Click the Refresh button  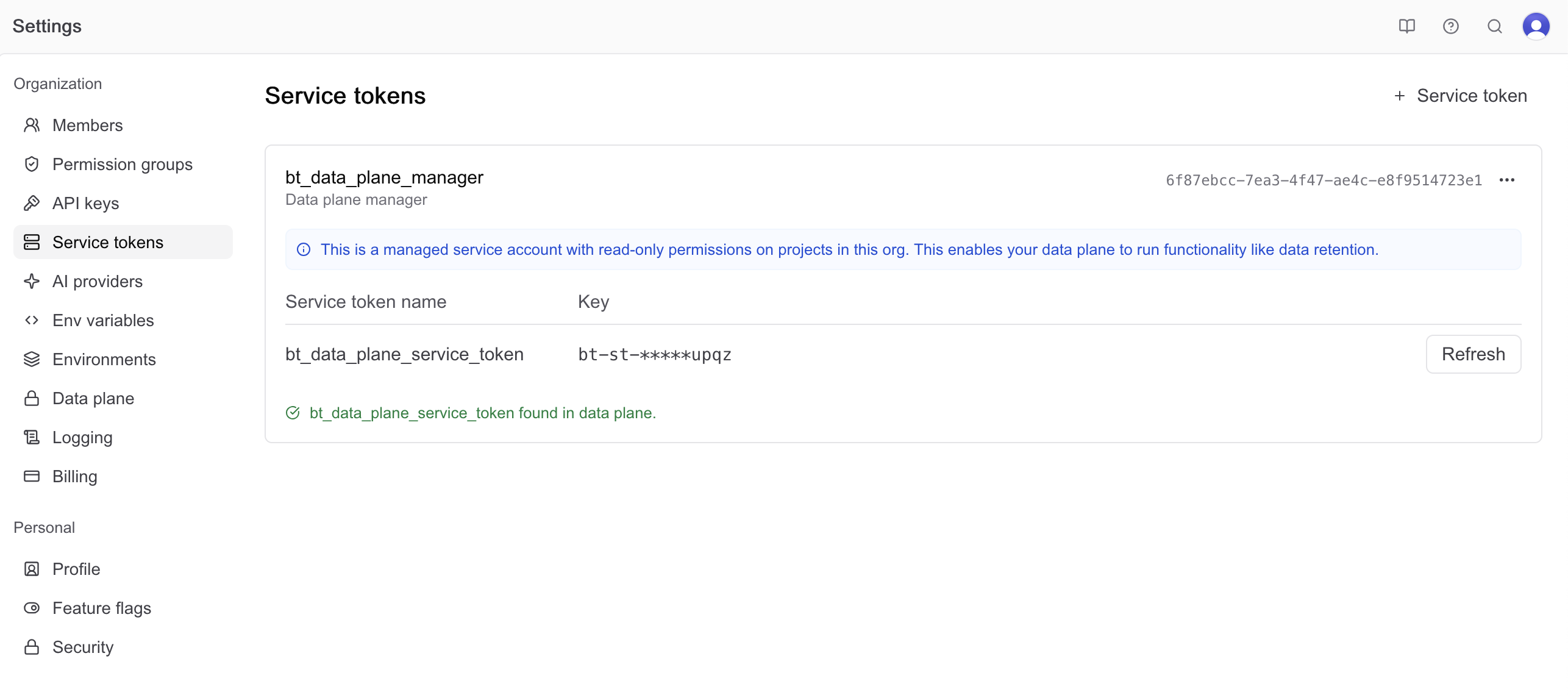click(1474, 354)
